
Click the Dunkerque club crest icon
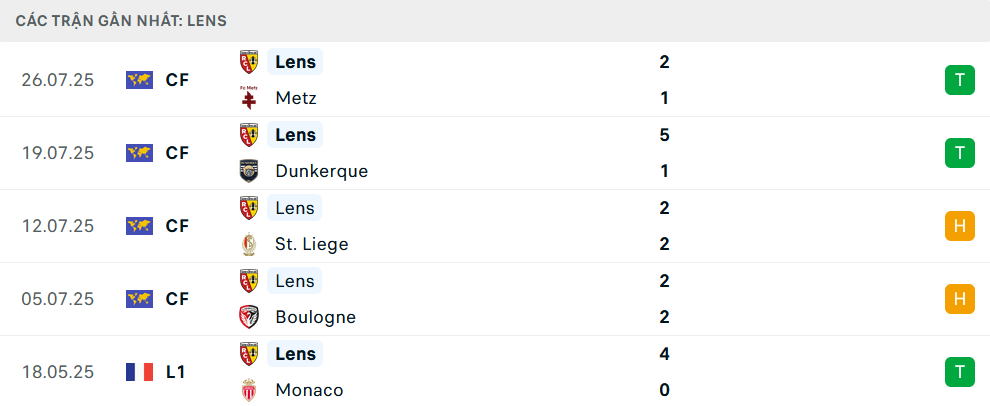[x=249, y=171]
